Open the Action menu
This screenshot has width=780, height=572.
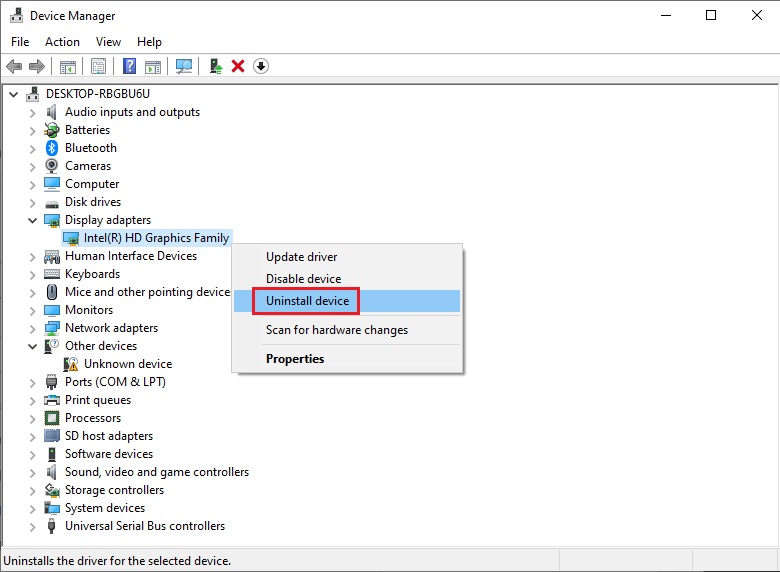[62, 42]
